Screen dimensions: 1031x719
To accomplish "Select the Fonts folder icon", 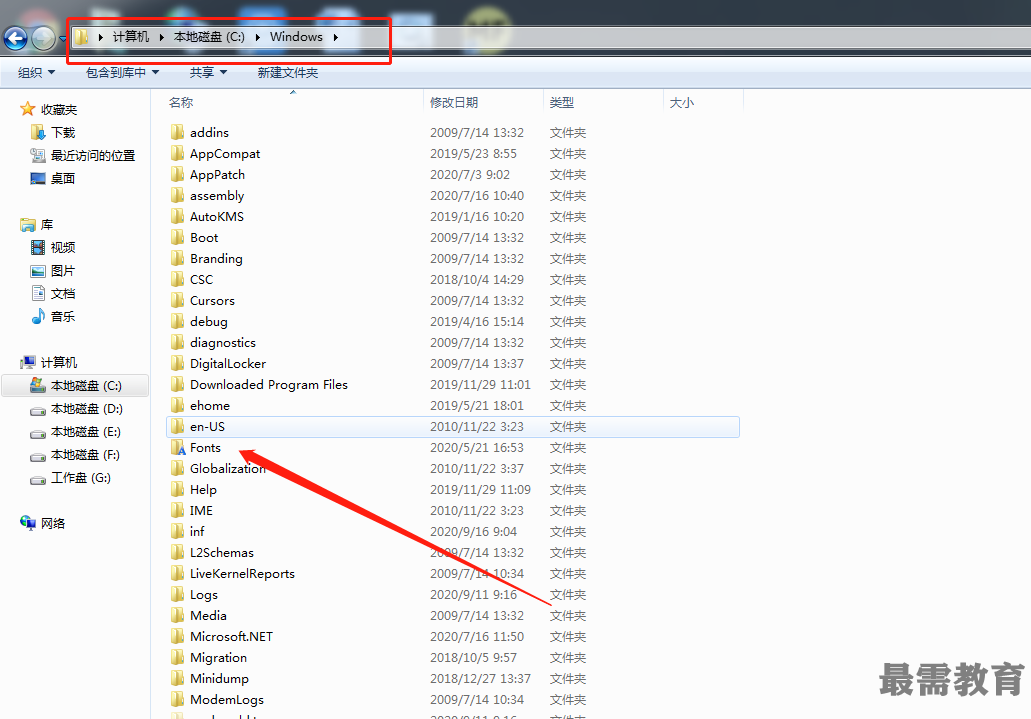I will [x=178, y=448].
